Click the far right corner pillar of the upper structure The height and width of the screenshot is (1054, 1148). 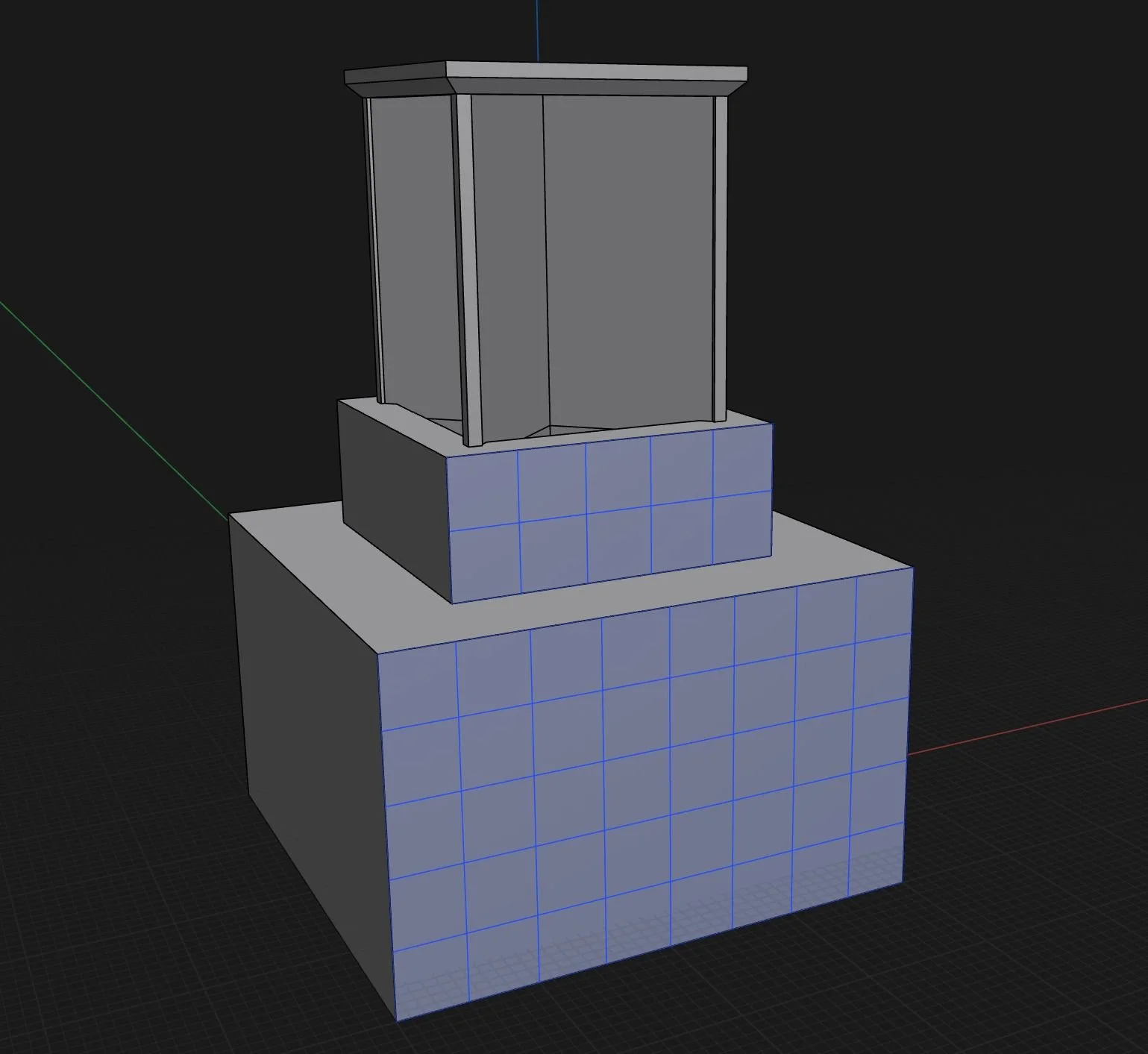click(721, 258)
